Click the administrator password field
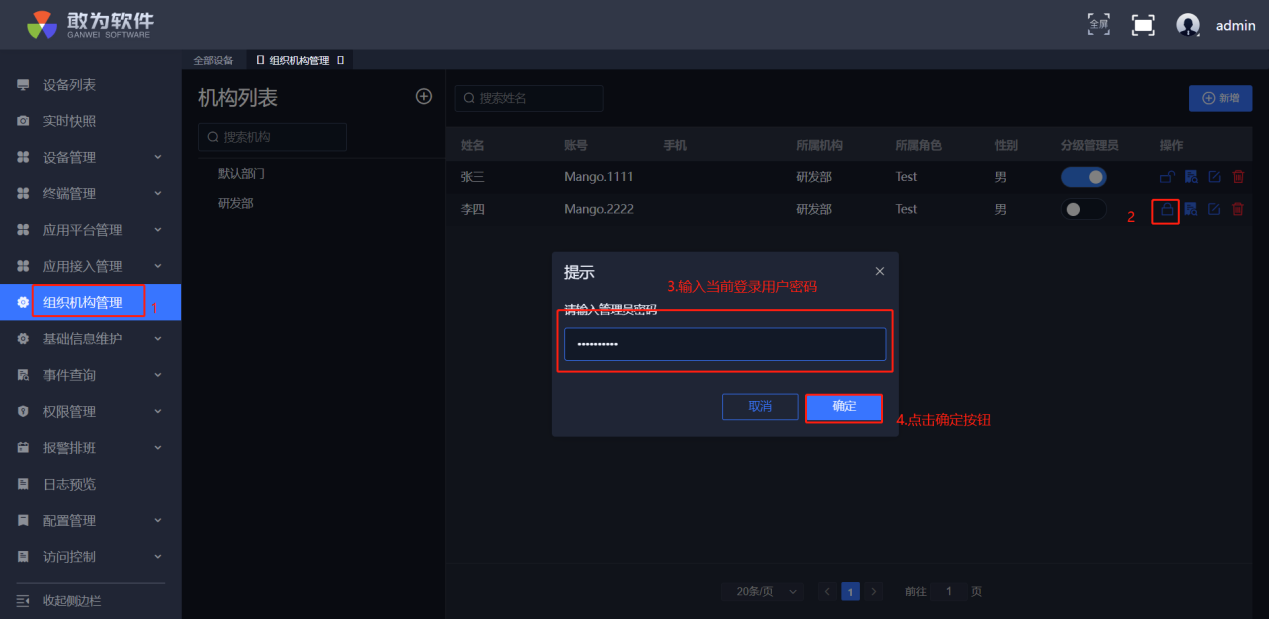This screenshot has height=619, width=1269. tap(725, 344)
